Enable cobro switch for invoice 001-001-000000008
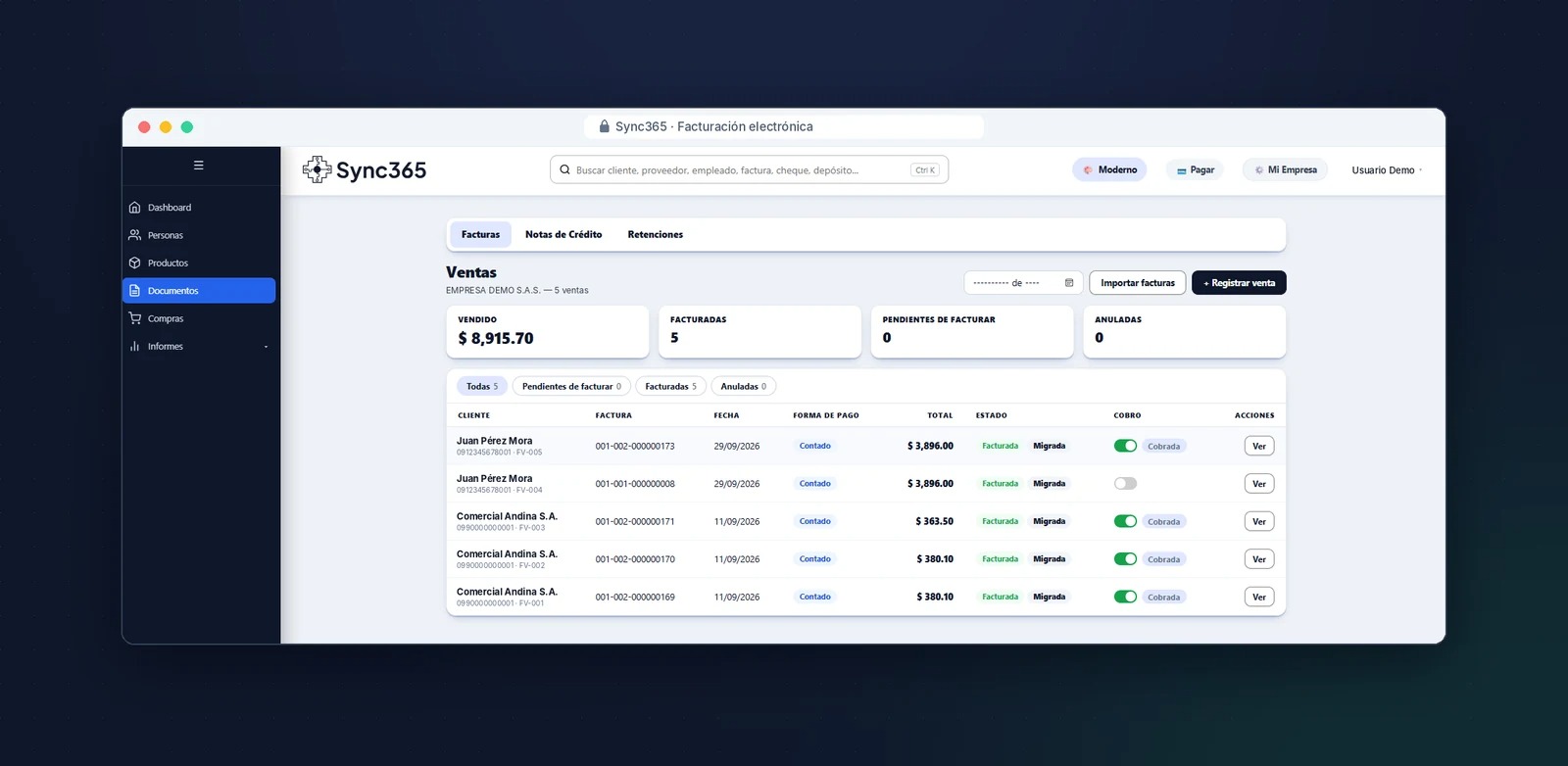1568x766 pixels. click(1125, 483)
